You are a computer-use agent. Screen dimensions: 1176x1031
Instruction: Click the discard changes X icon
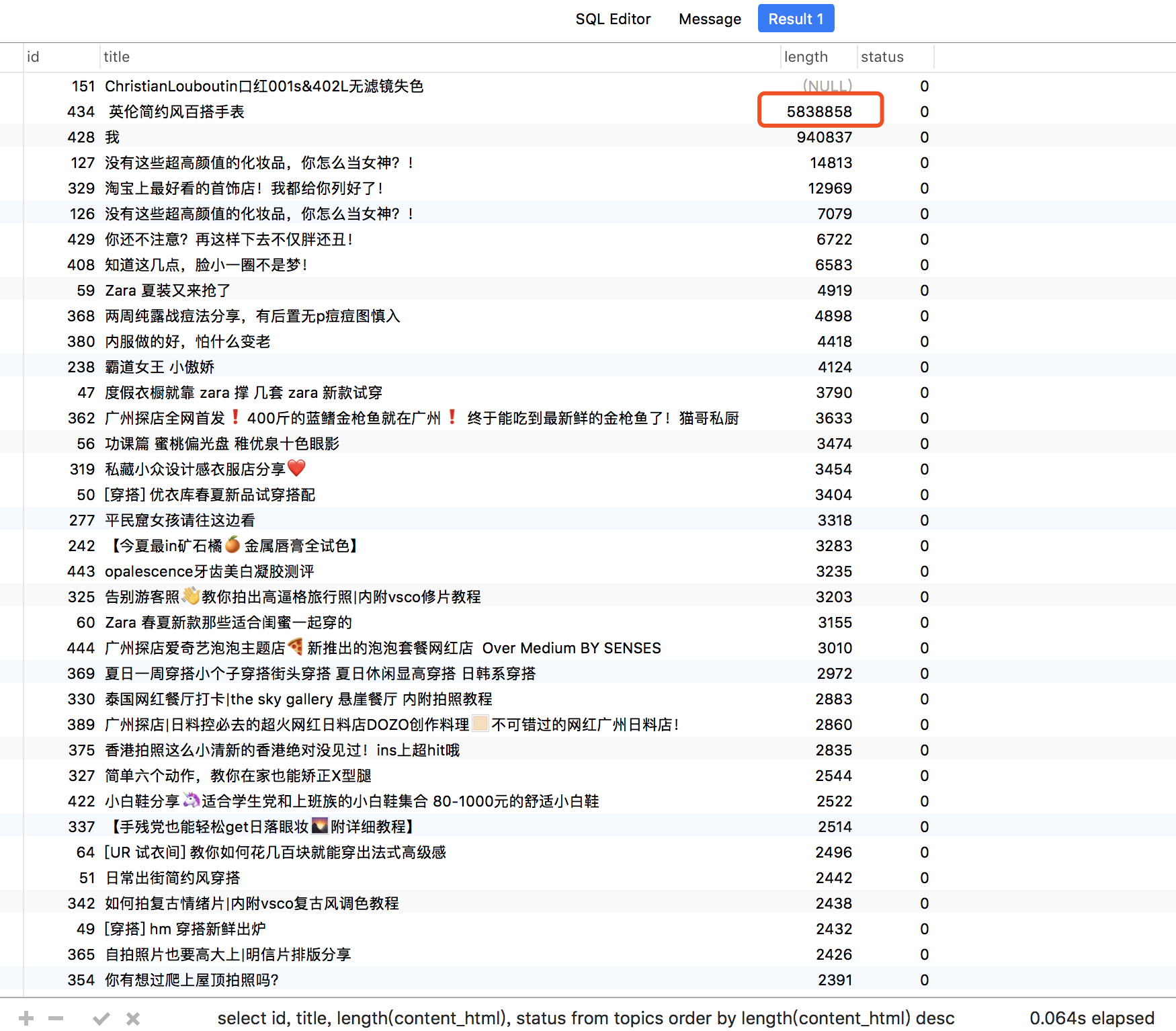coord(133,1018)
